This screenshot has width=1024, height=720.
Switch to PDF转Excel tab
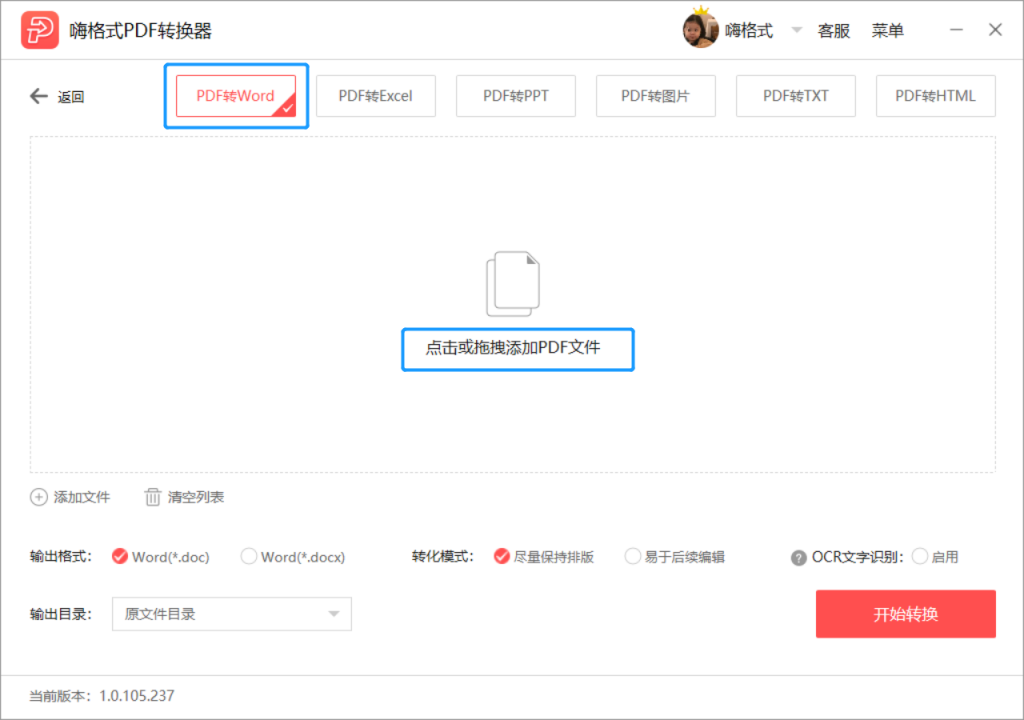[376, 96]
